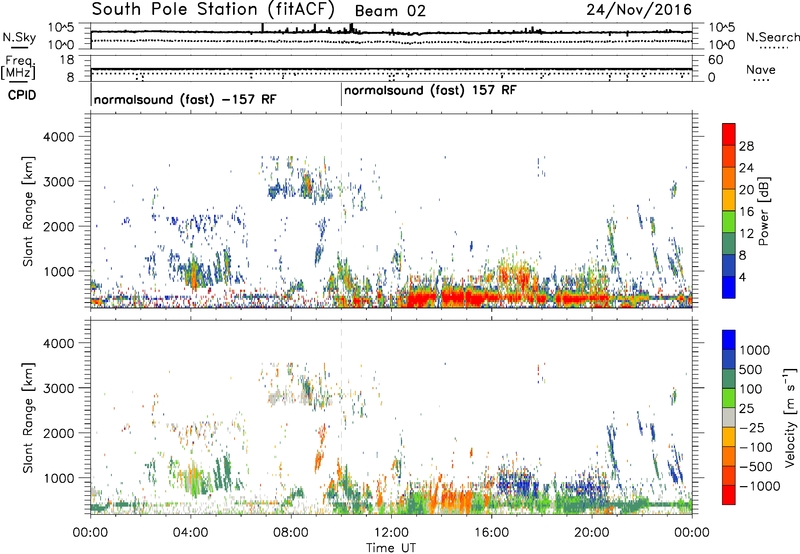Click the "1000" tick on velocity panel axis
Image resolution: width=800 pixels, height=554 pixels.
coord(58,478)
